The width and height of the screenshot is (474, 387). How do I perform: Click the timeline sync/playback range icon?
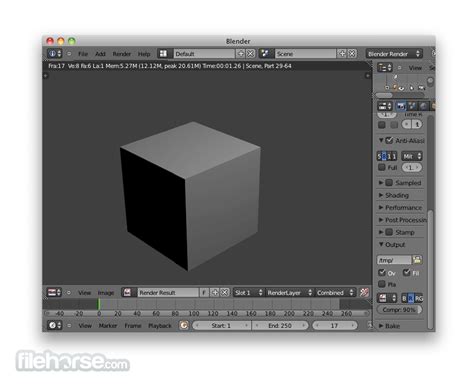tap(184, 325)
